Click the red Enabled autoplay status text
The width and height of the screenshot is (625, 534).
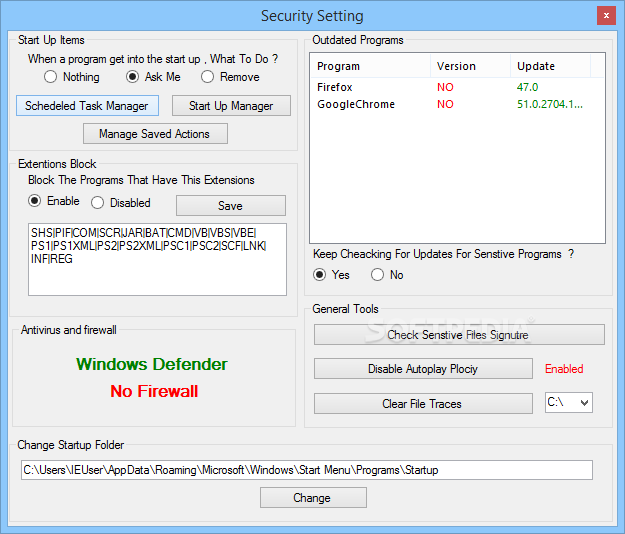[564, 369]
